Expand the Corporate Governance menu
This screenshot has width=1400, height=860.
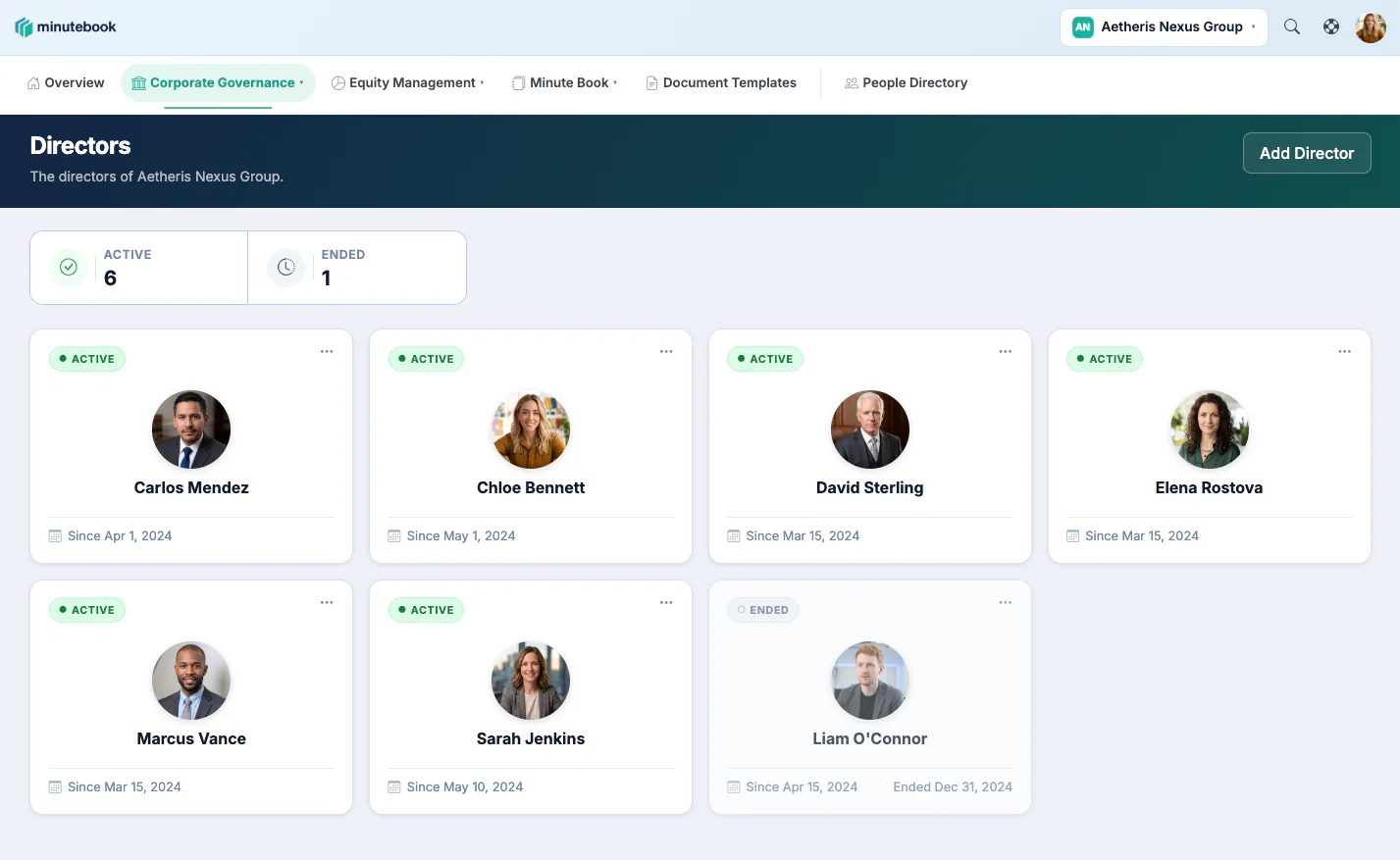(218, 83)
